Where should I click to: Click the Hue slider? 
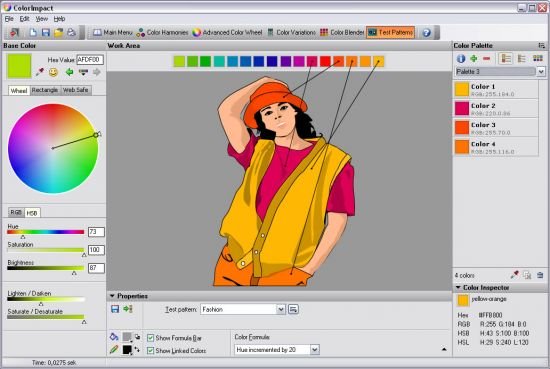coord(46,232)
